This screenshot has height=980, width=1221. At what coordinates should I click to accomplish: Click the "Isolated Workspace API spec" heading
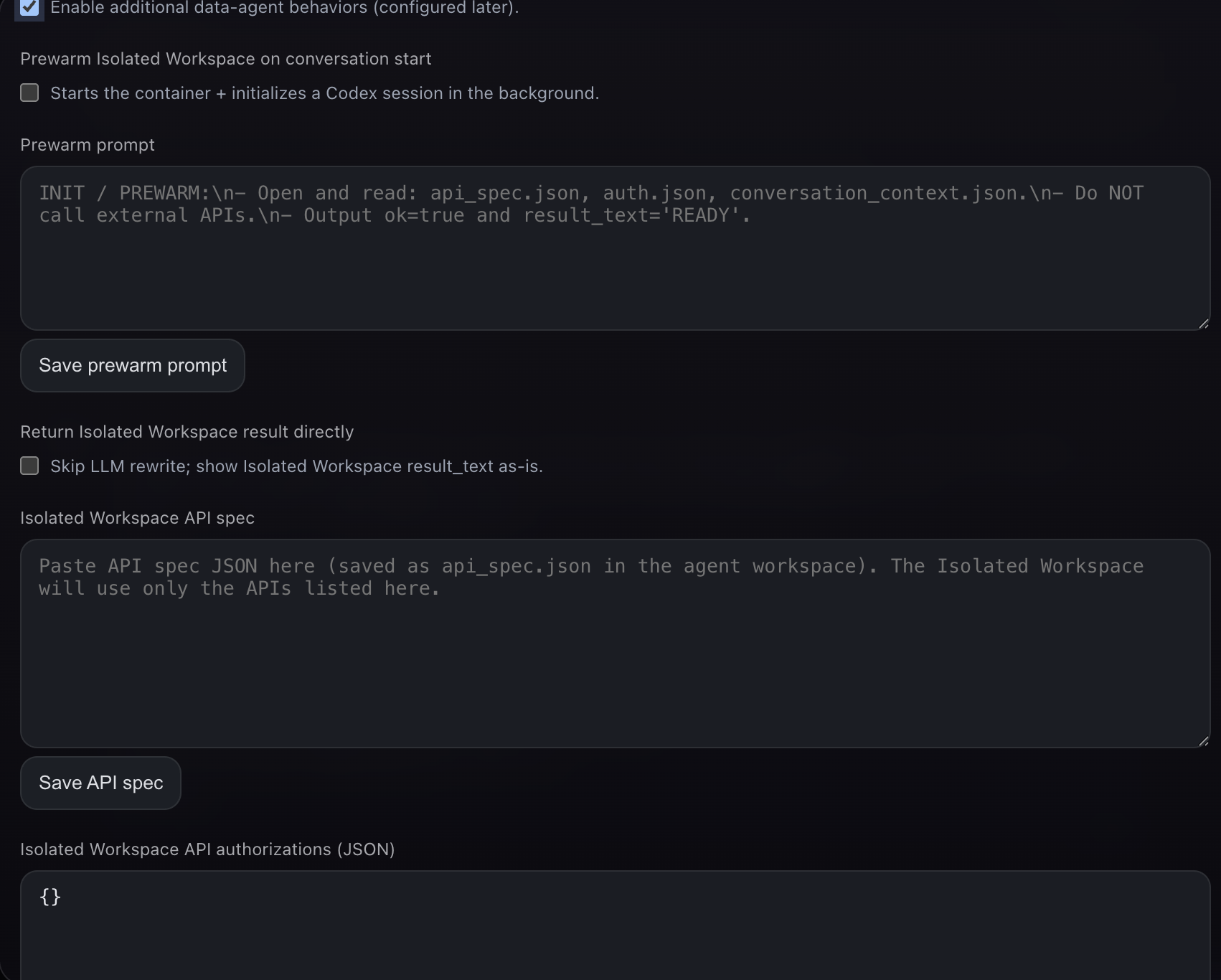coord(137,517)
